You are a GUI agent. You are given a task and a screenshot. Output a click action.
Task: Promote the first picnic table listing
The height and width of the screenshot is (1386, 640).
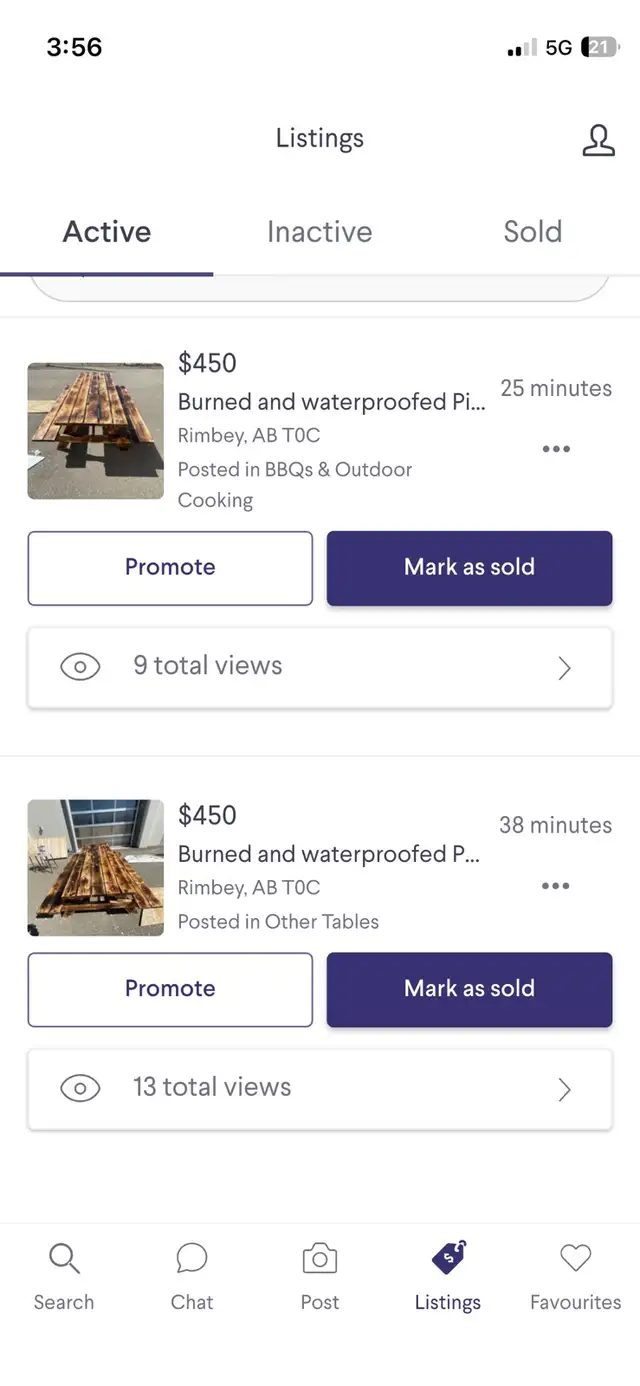(x=170, y=567)
